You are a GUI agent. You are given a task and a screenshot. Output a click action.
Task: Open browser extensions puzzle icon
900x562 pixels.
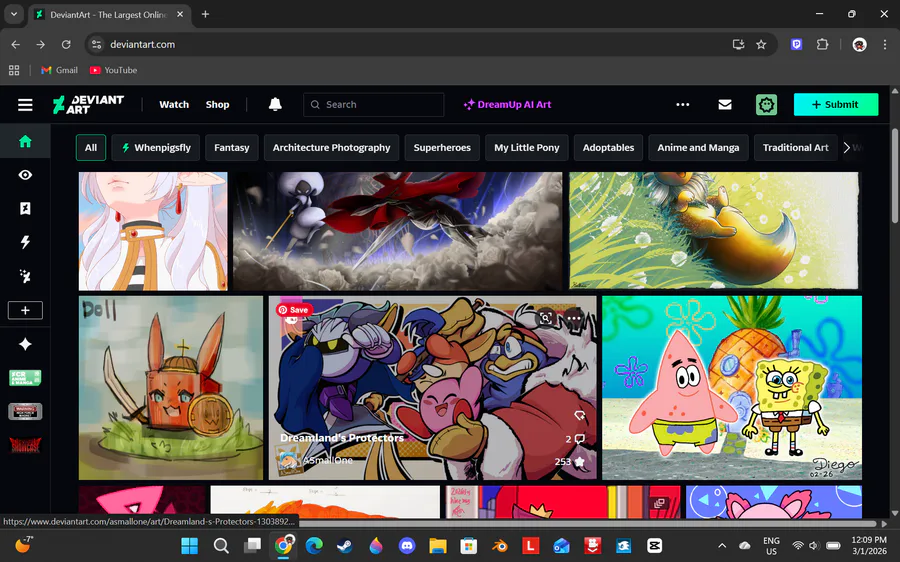[823, 44]
